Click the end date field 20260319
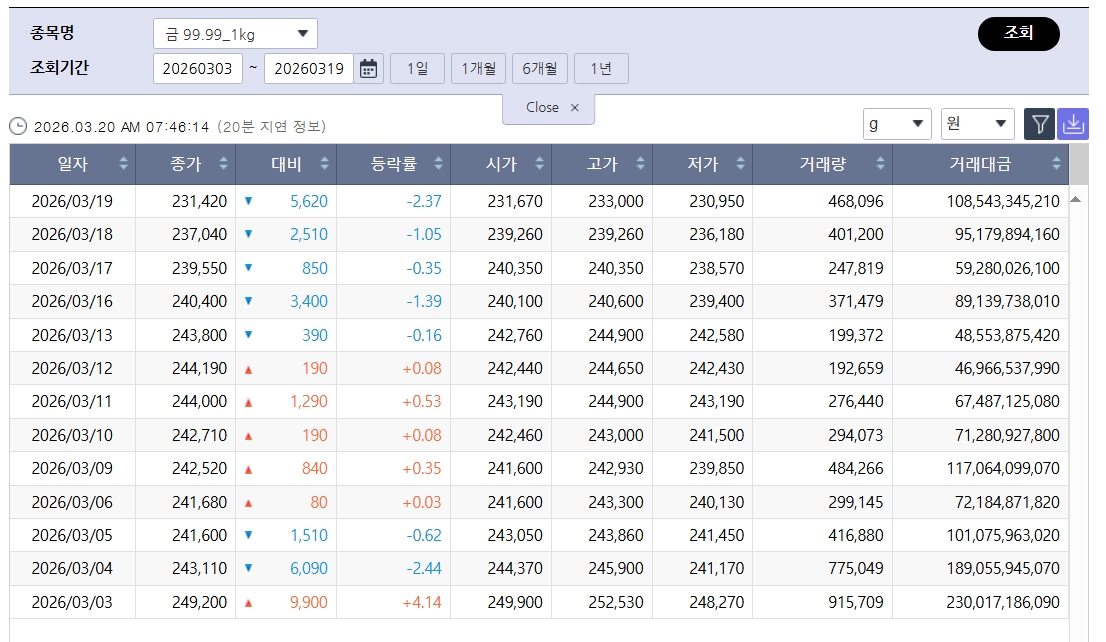 click(309, 68)
